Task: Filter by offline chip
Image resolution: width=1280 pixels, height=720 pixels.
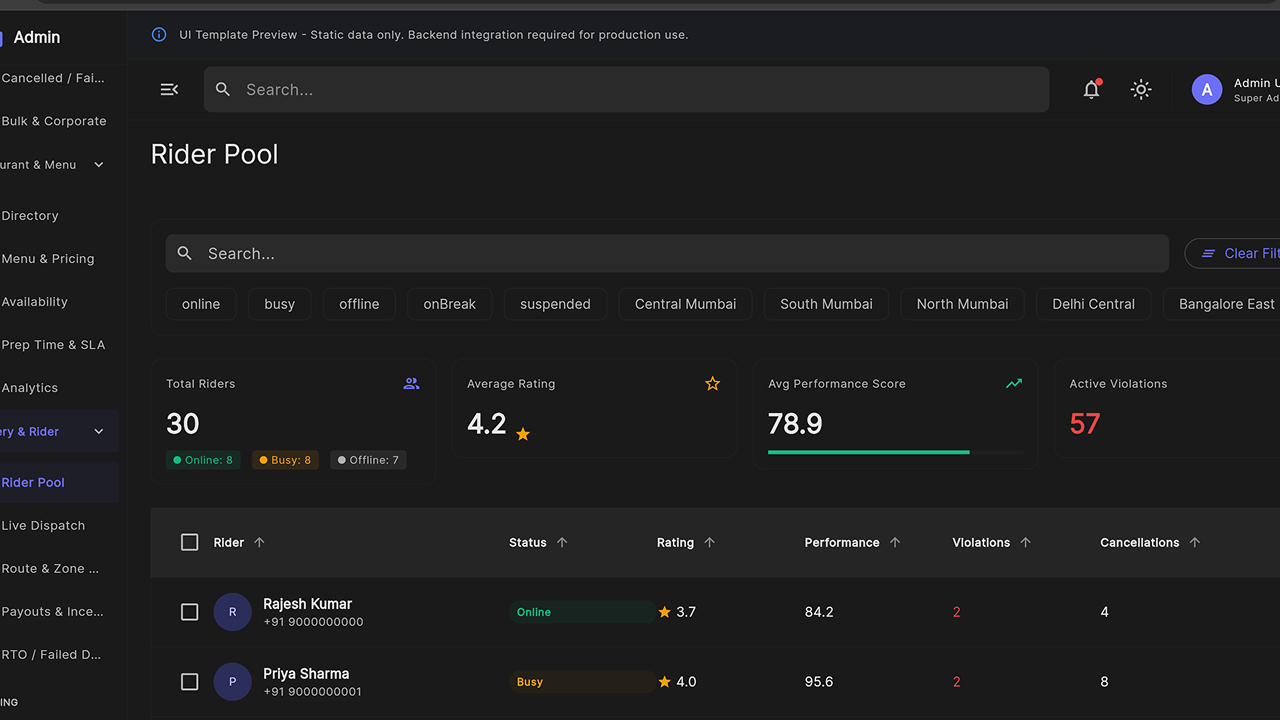Action: (x=359, y=304)
